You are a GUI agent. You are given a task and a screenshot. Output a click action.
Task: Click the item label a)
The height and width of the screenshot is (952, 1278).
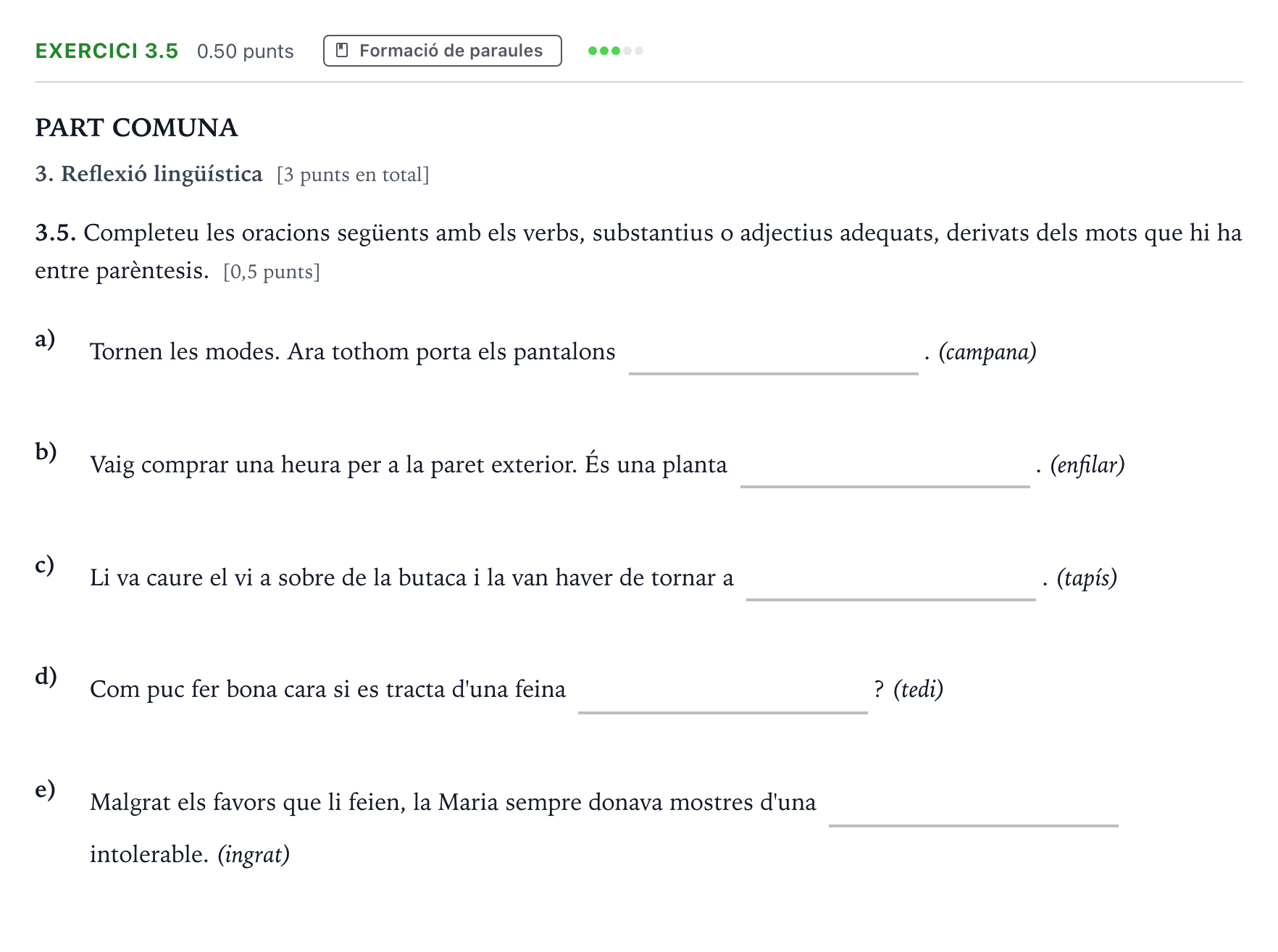coord(45,339)
